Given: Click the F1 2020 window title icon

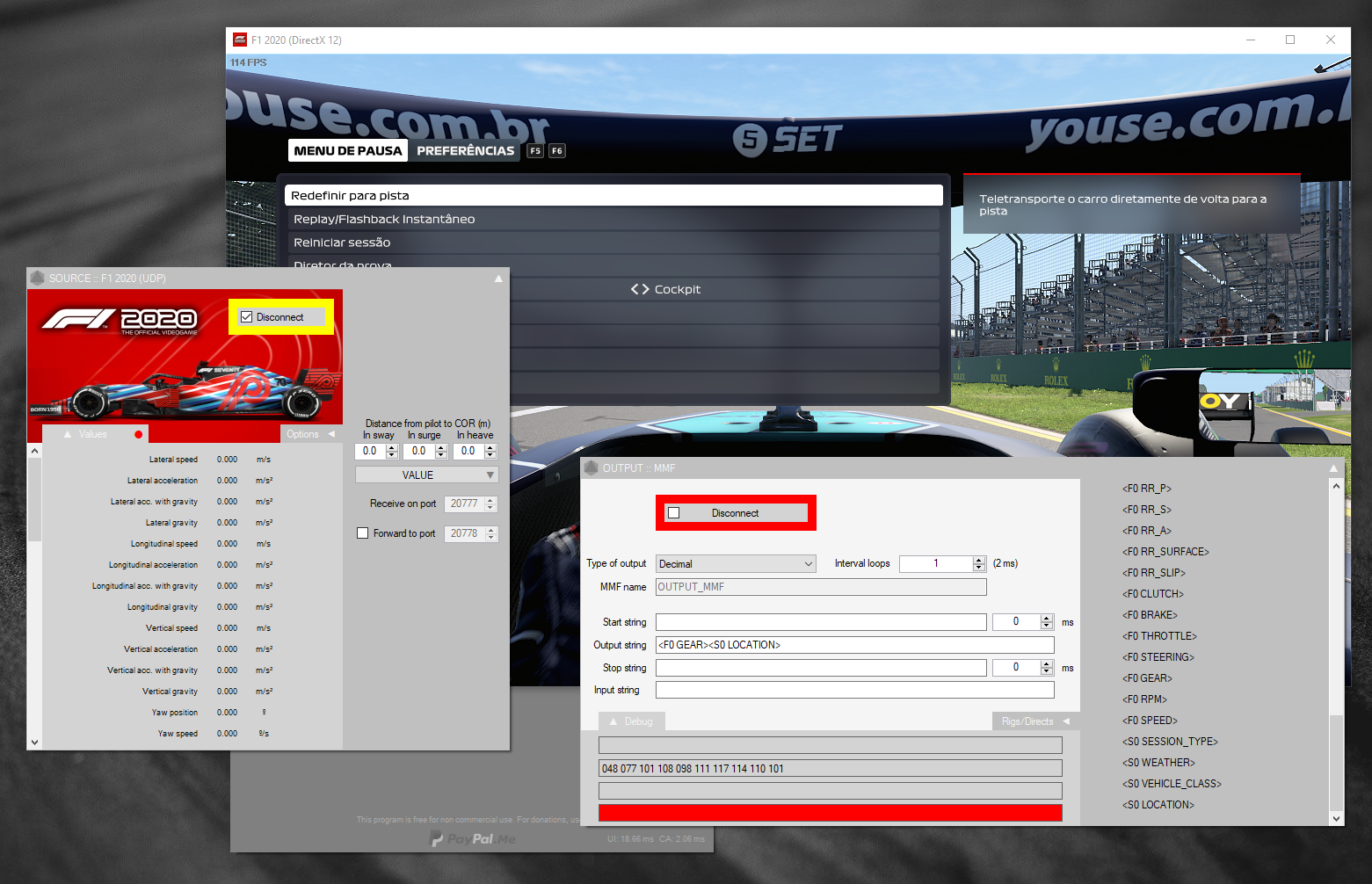Looking at the screenshot, I should click(x=240, y=40).
